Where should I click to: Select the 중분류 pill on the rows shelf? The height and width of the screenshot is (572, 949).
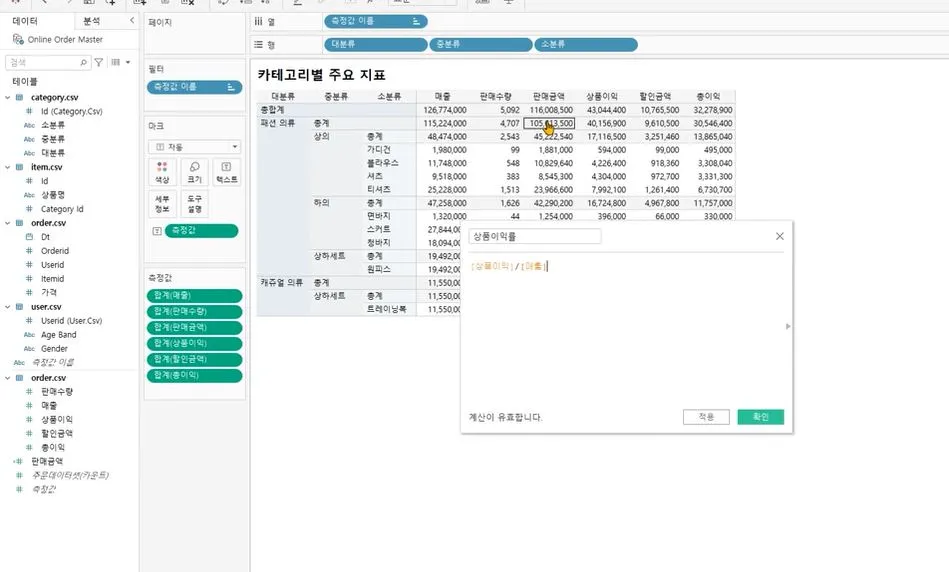point(481,45)
